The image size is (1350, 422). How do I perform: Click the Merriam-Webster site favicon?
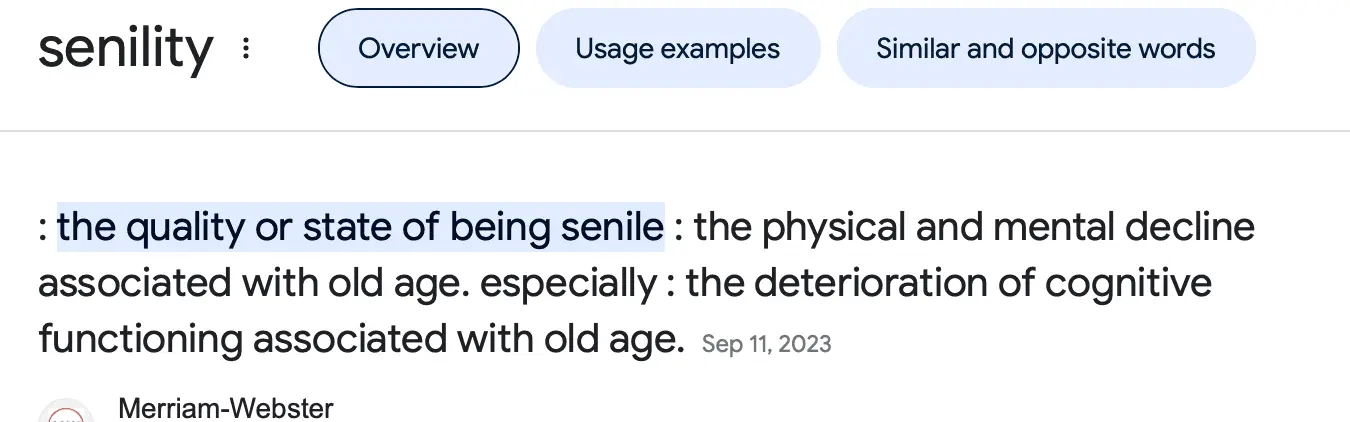(66, 412)
